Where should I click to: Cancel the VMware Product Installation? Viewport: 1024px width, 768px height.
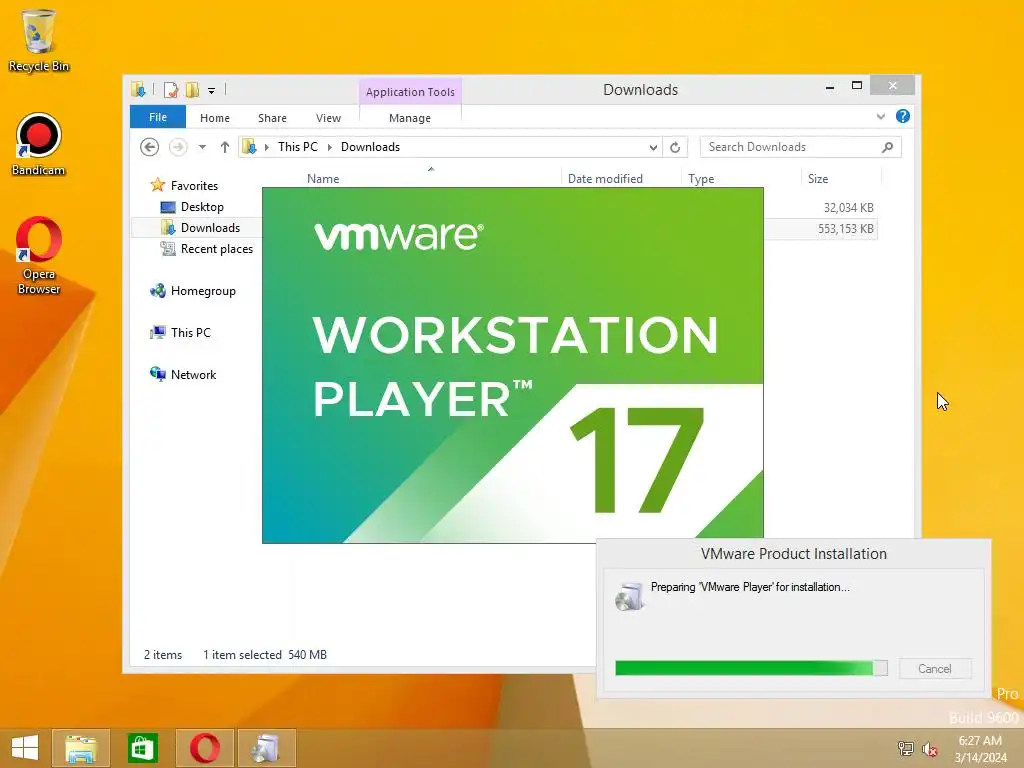(935, 669)
